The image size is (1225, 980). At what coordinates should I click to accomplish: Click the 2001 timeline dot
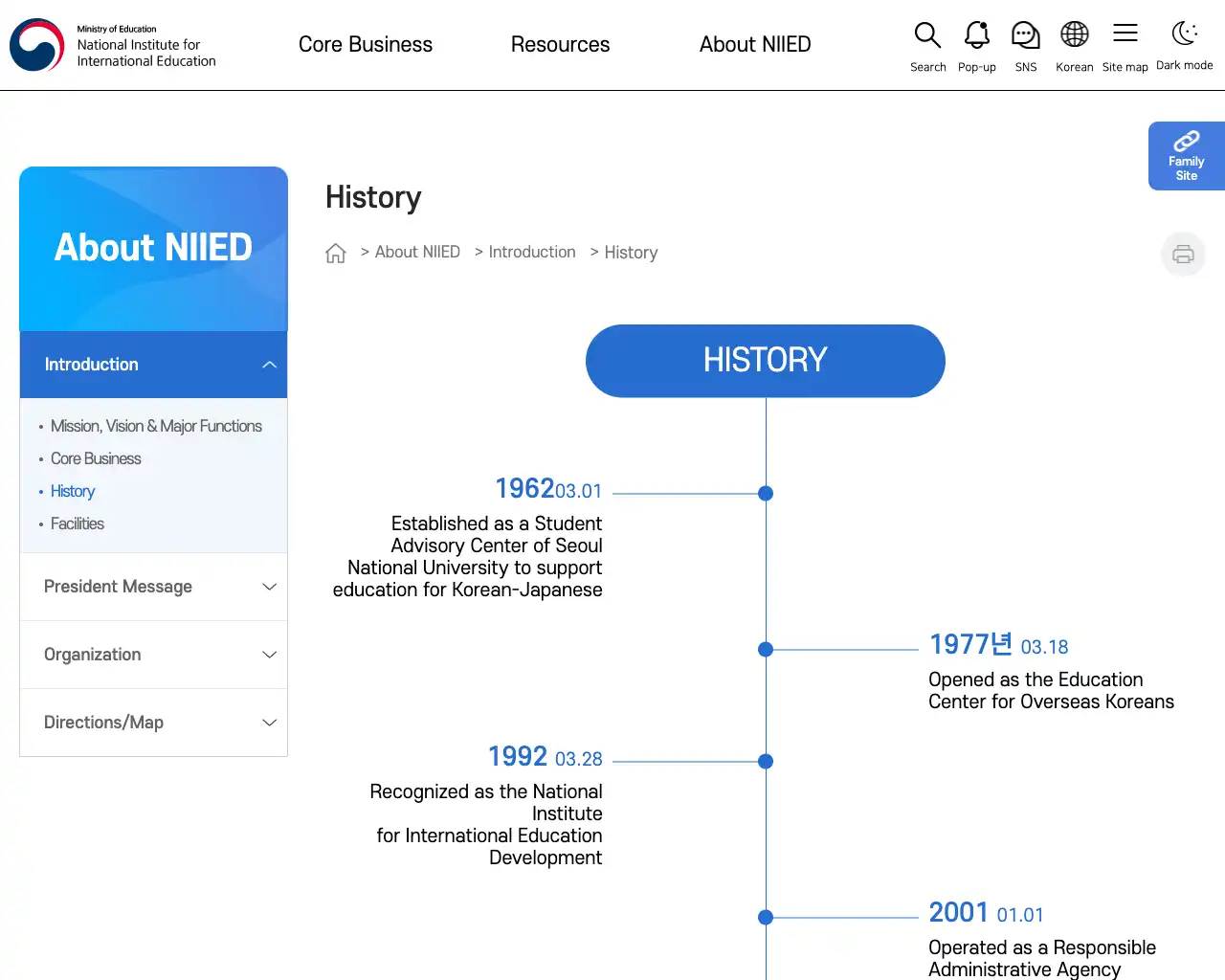[766, 918]
